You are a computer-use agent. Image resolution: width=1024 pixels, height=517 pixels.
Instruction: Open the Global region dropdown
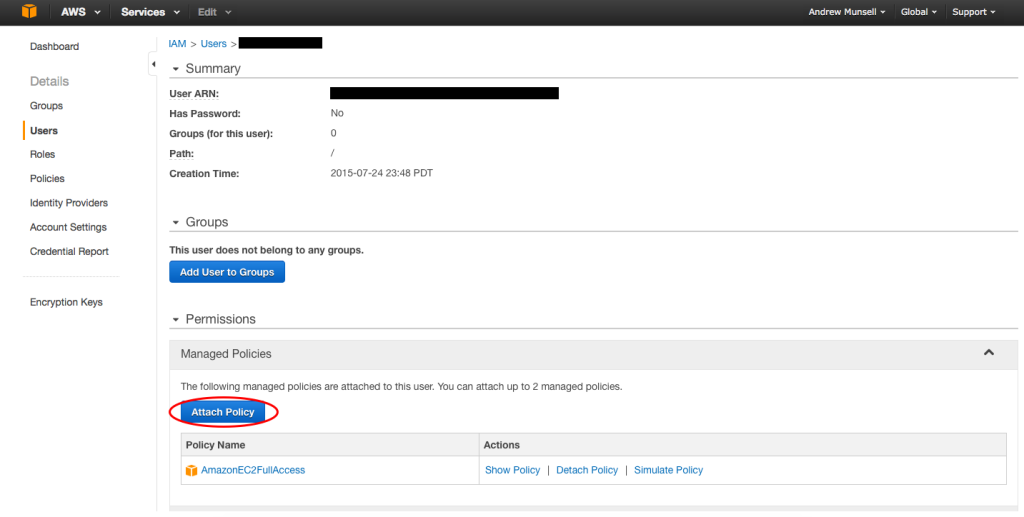pyautogui.click(x=918, y=12)
